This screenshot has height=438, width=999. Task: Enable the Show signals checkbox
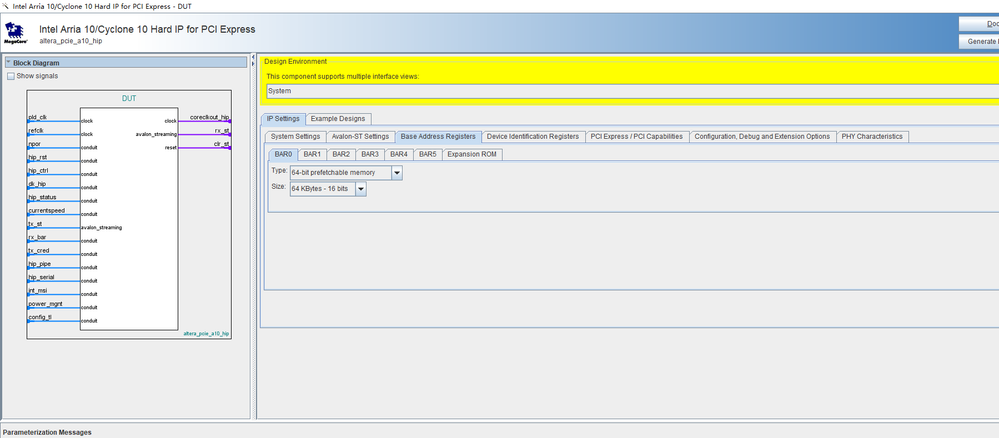click(x=10, y=76)
